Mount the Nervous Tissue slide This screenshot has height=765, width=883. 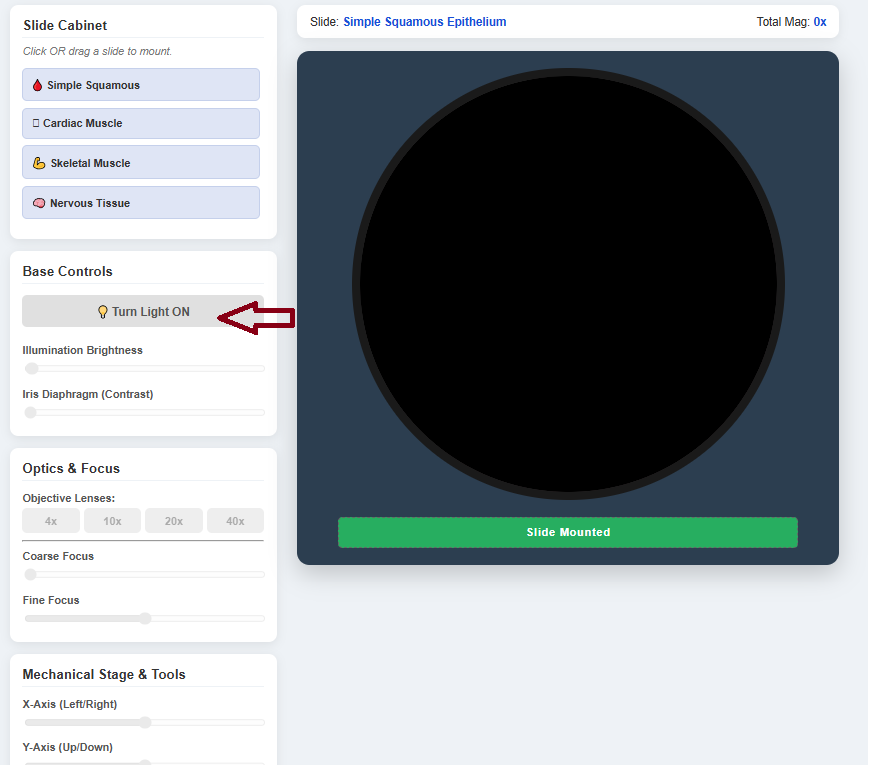tap(141, 203)
